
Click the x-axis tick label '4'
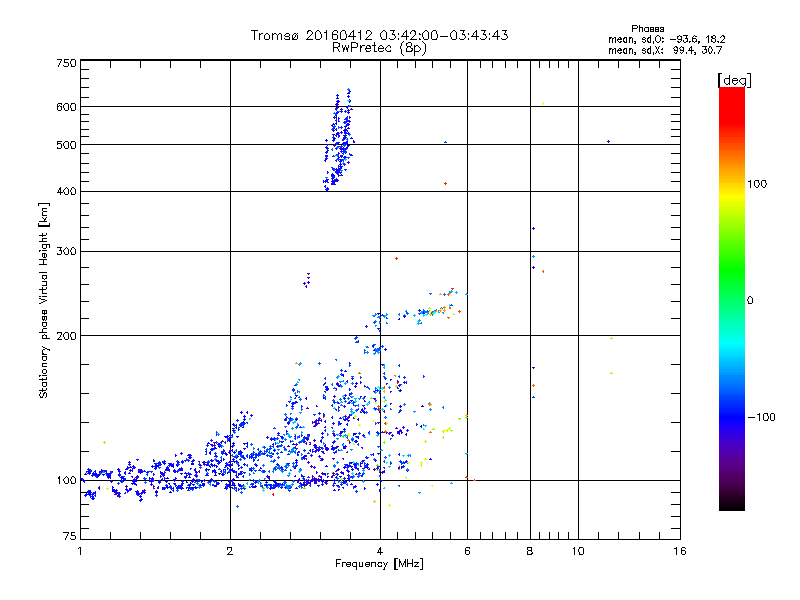point(380,551)
